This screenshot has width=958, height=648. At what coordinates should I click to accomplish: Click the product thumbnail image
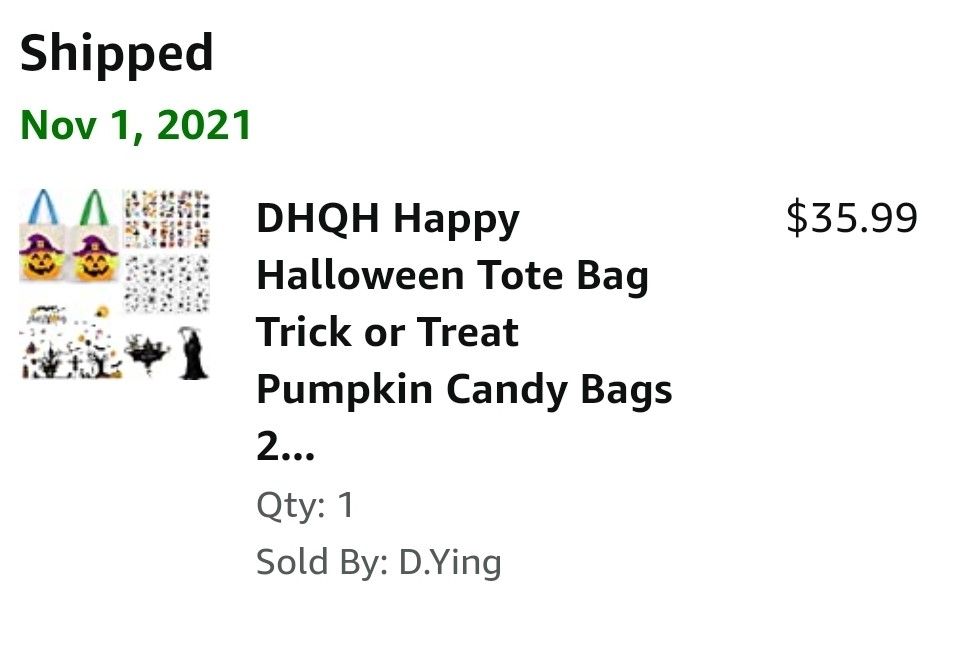coord(115,284)
